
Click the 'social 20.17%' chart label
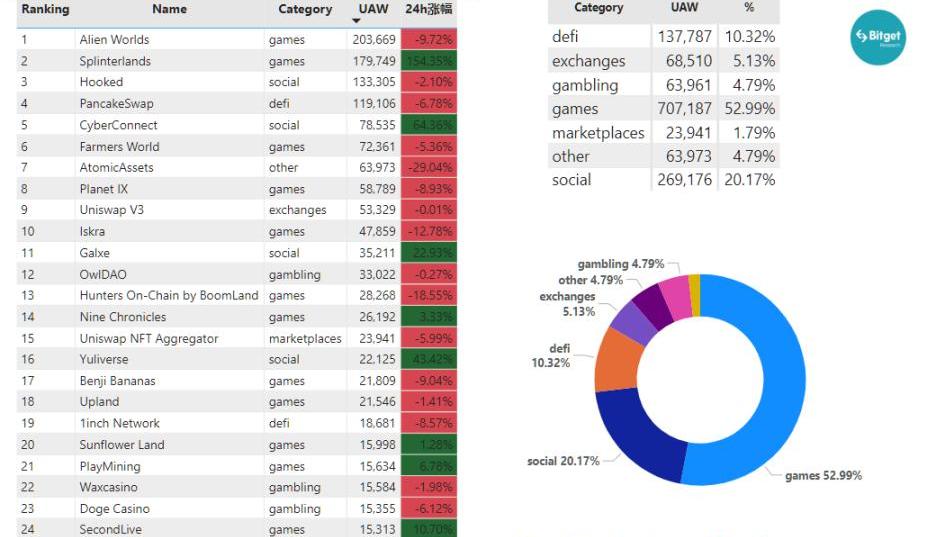pyautogui.click(x=563, y=461)
